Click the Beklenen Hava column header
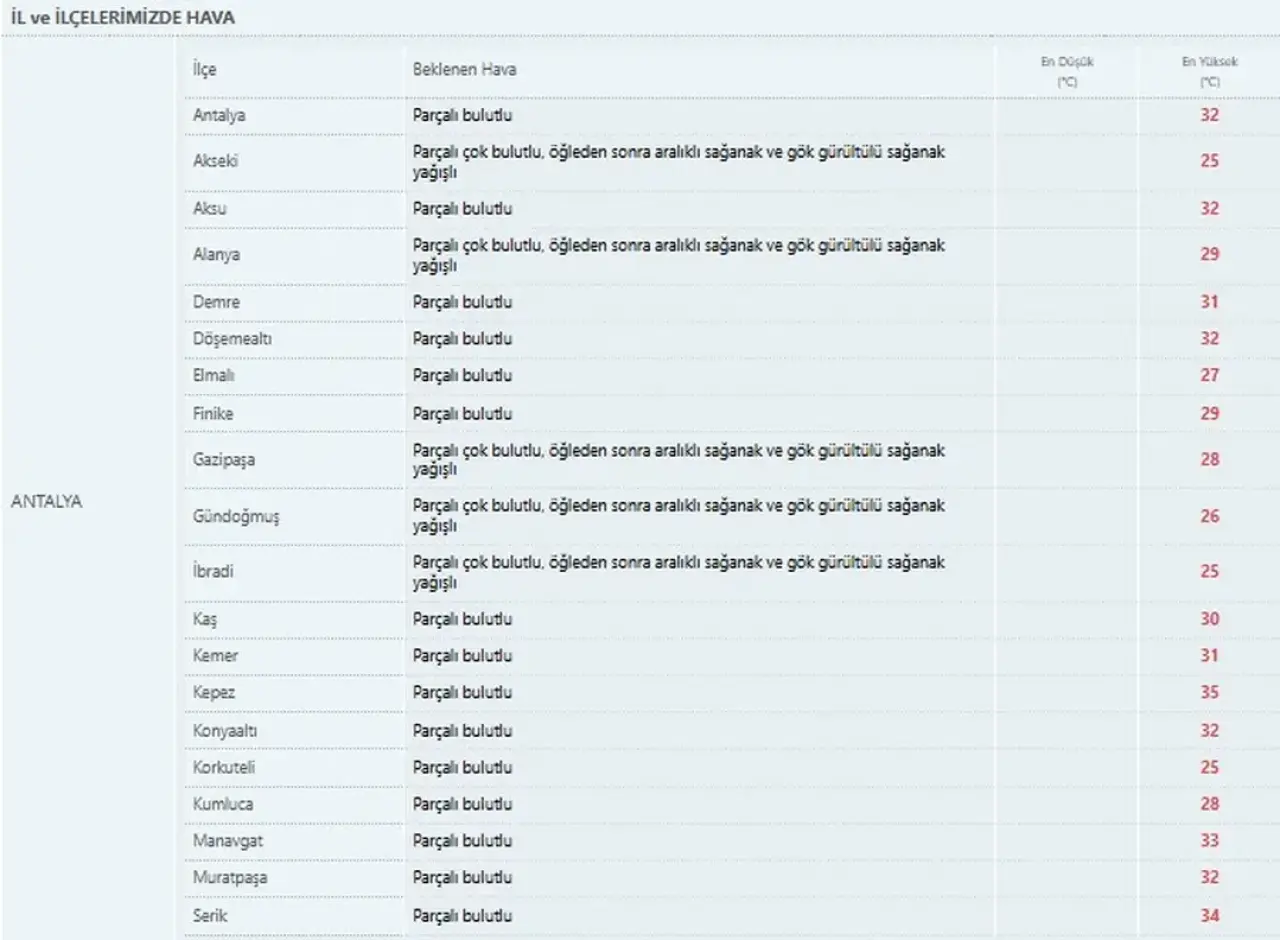This screenshot has width=1280, height=940. coord(464,70)
